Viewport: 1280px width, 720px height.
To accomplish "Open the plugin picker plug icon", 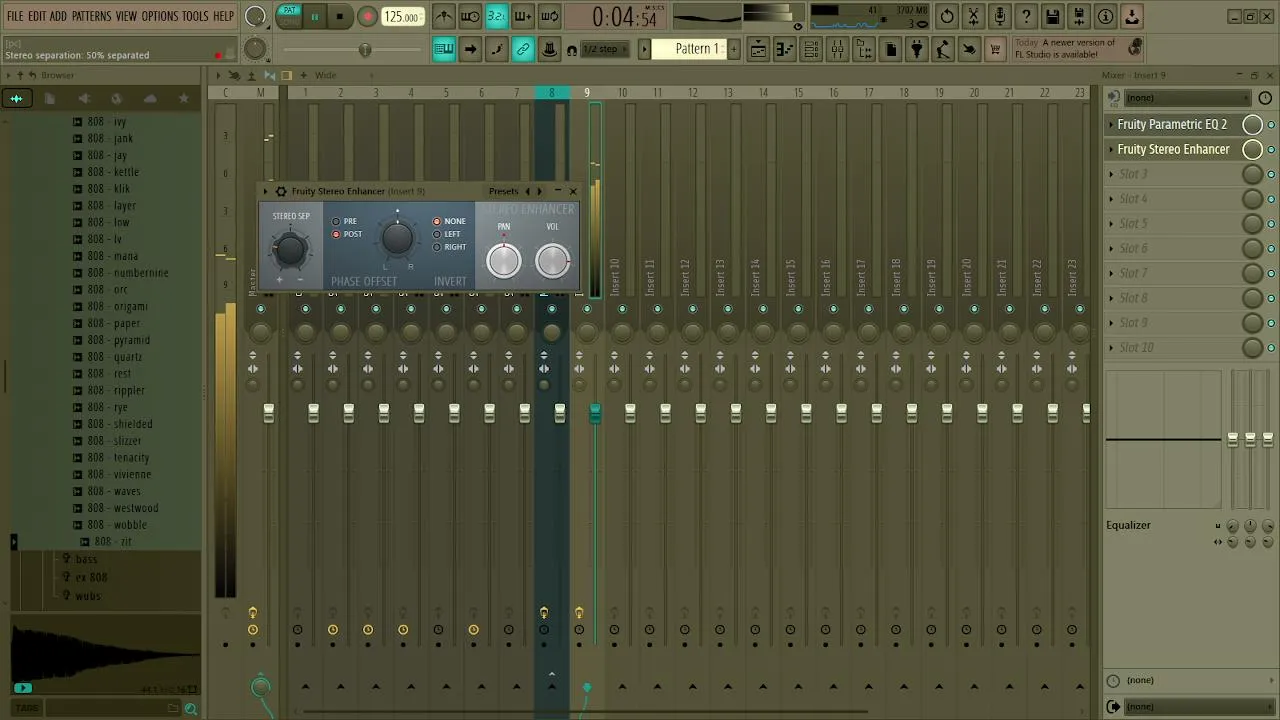I will tap(916, 50).
